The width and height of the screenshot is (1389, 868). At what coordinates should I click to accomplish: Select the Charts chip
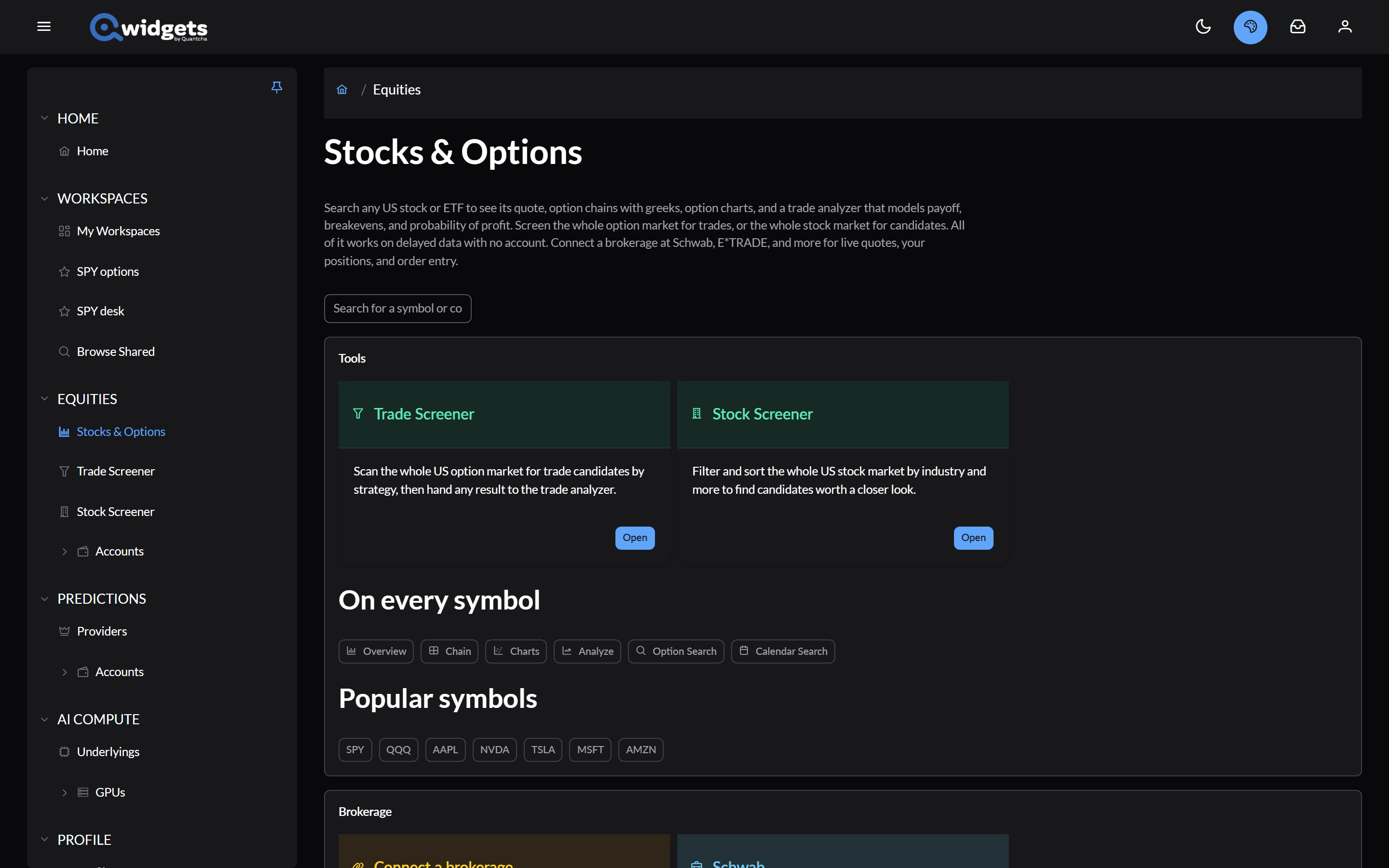tap(516, 651)
